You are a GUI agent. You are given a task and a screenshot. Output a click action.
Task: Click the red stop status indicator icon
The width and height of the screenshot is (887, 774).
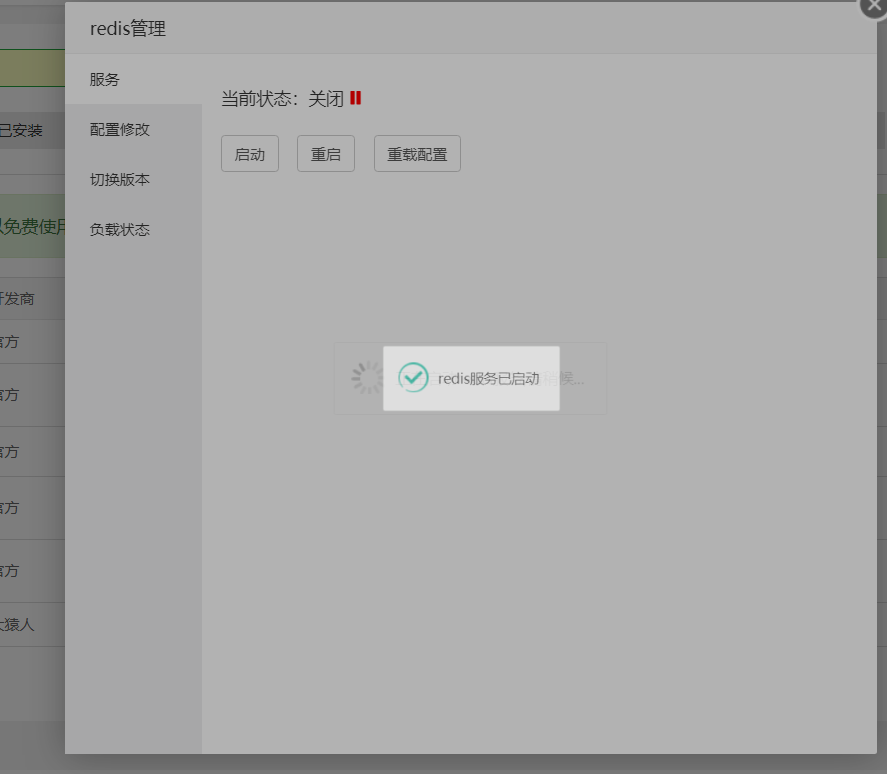[358, 98]
